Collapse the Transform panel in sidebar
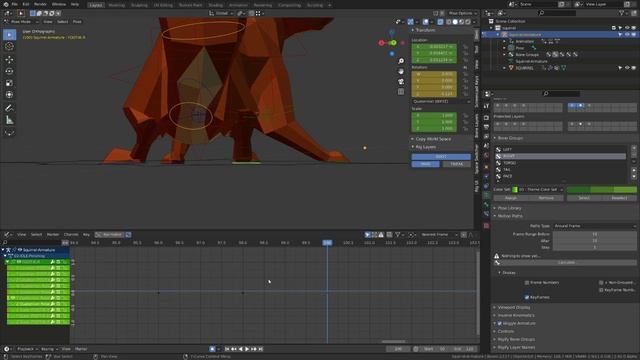 (x=424, y=30)
